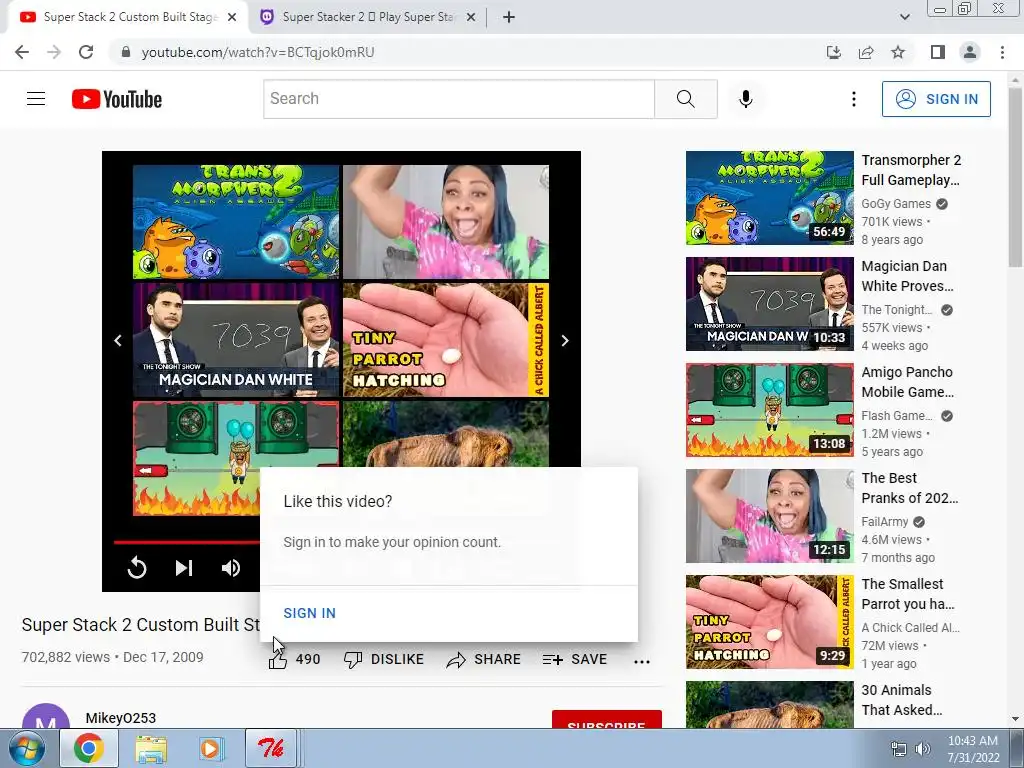This screenshot has width=1024, height=768.
Task: Open MikeyO253 channel avatar
Action: pyautogui.click(x=46, y=717)
